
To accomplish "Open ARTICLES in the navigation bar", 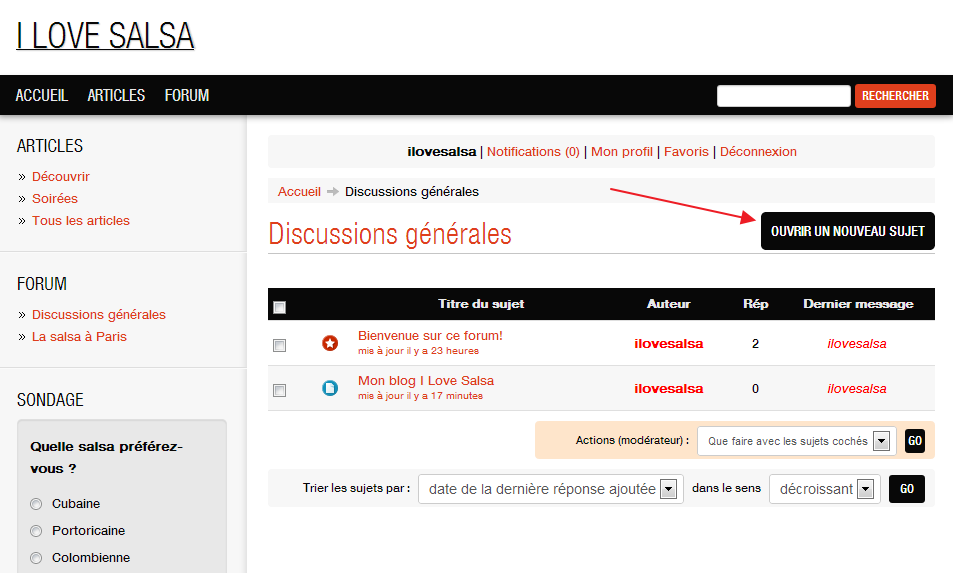I will click(x=116, y=95).
